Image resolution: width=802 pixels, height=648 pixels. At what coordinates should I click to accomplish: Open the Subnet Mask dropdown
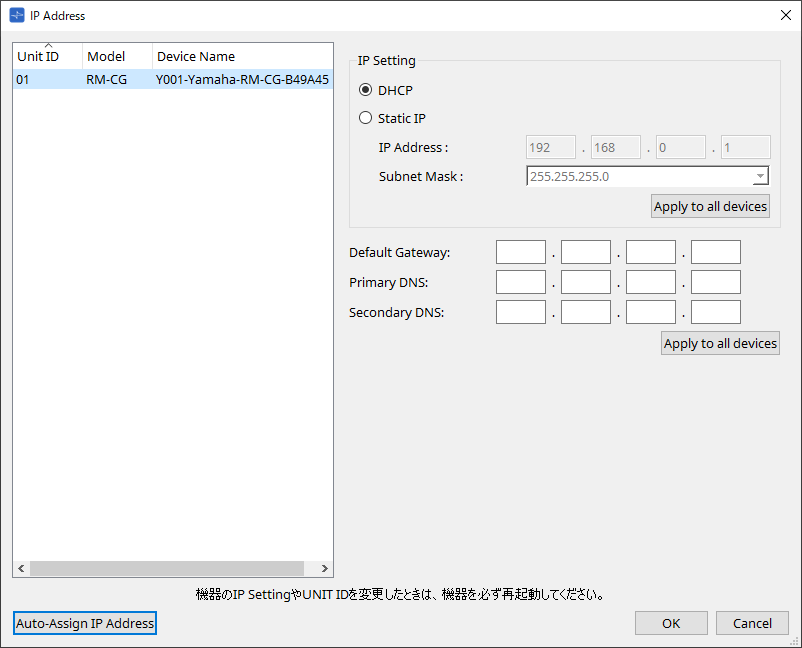(x=760, y=177)
